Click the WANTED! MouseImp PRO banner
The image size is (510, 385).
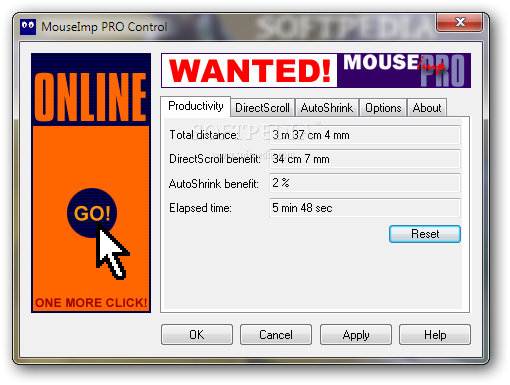coord(316,70)
